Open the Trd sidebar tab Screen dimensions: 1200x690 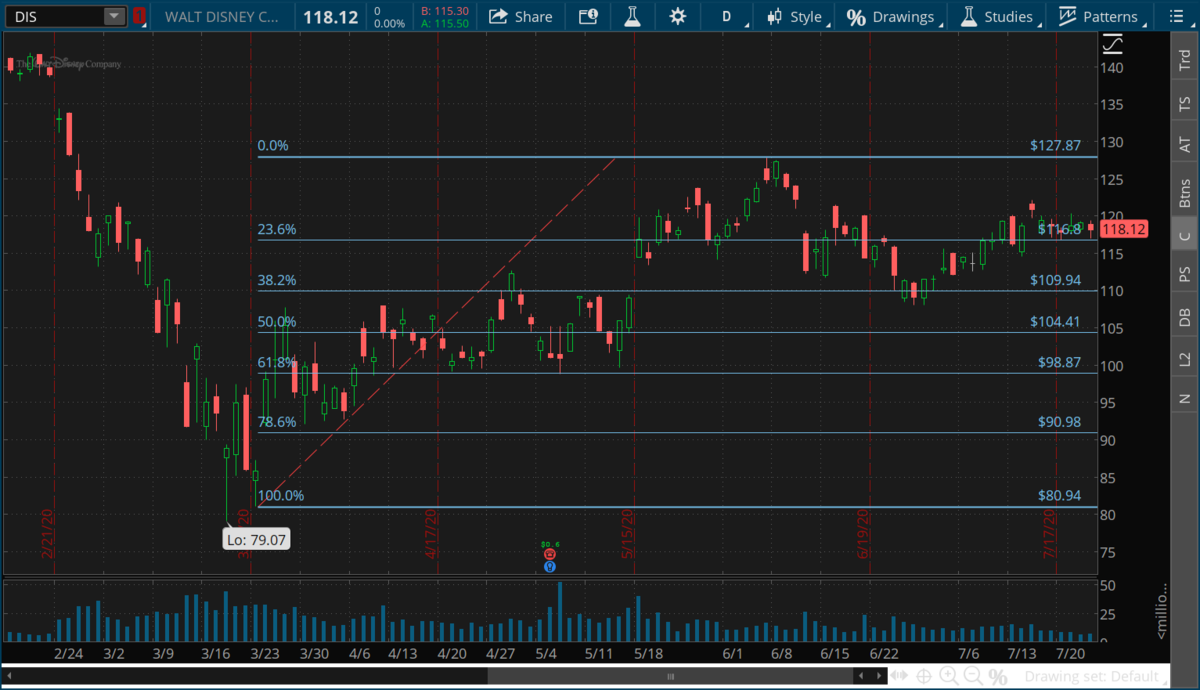[1185, 61]
